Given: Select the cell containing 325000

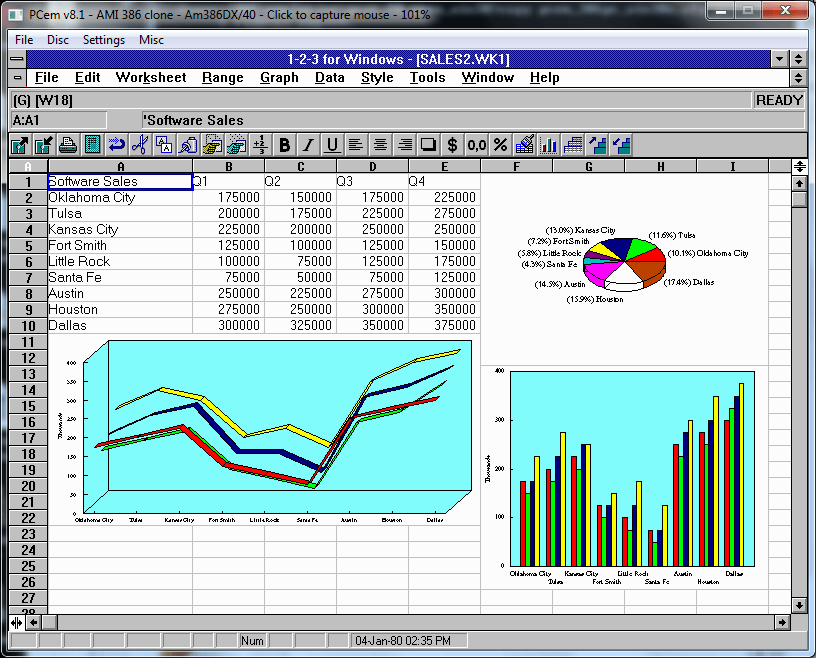Looking at the screenshot, I should pos(300,326).
